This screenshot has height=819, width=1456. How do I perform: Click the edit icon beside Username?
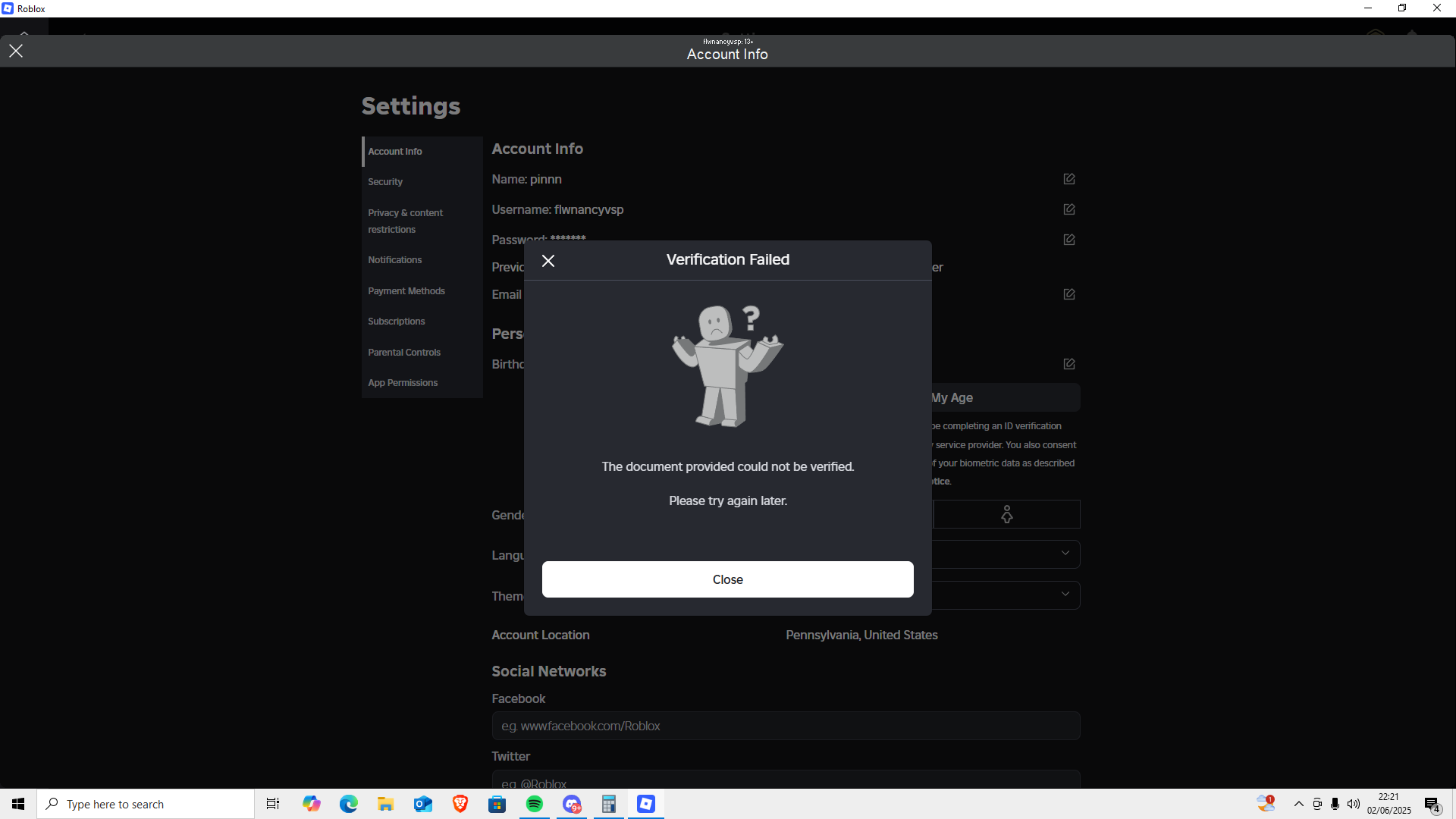(1069, 209)
